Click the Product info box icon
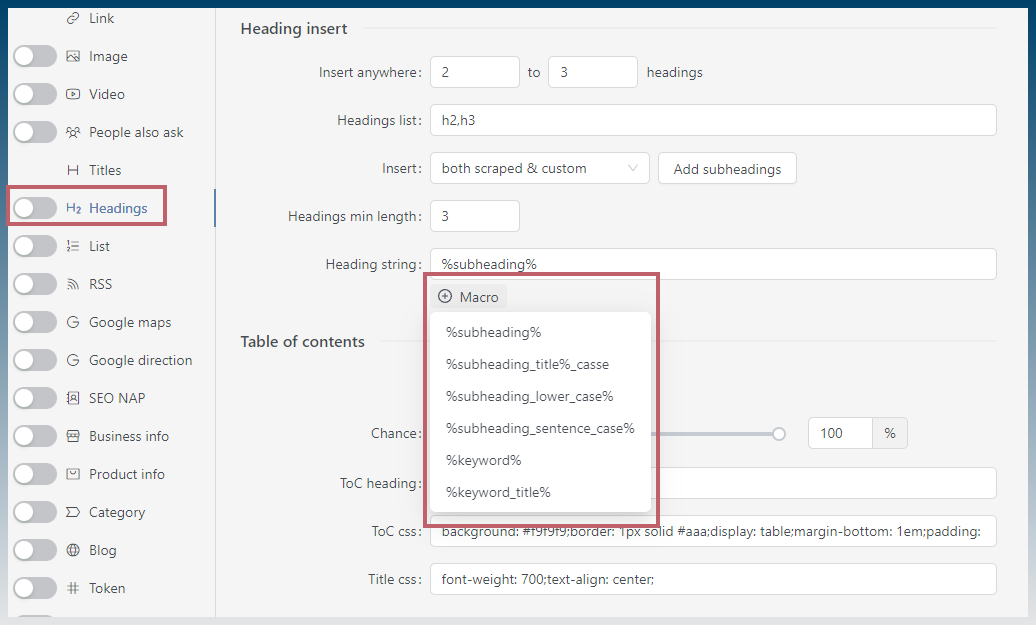 click(73, 474)
